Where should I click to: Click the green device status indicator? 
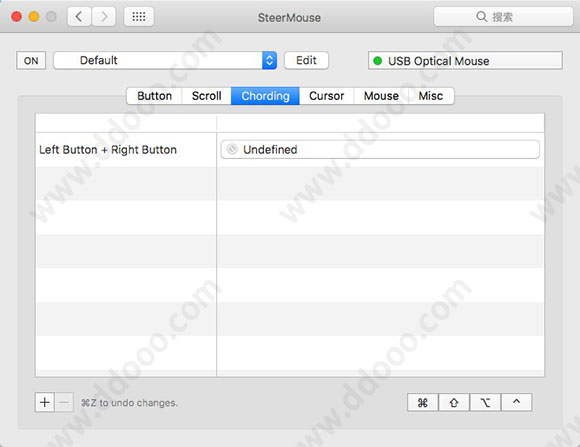[x=378, y=61]
